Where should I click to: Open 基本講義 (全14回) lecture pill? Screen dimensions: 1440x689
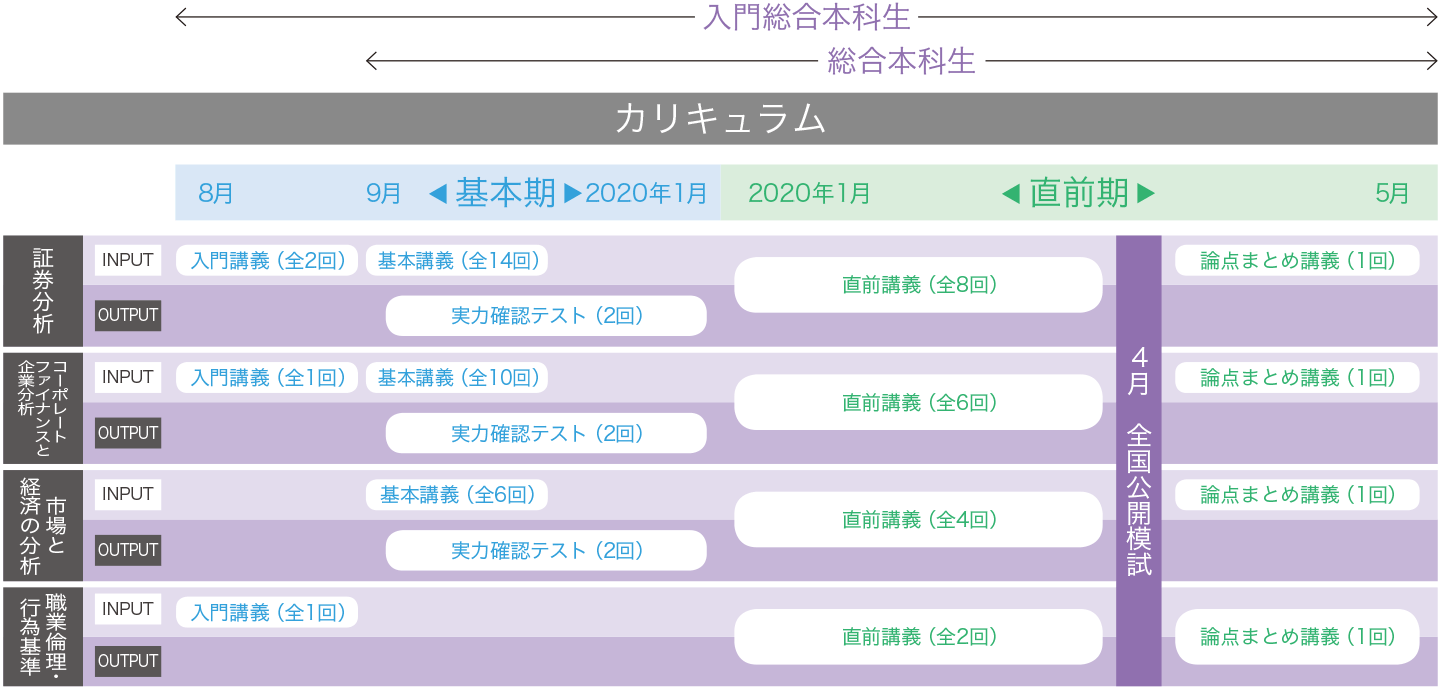point(458,261)
